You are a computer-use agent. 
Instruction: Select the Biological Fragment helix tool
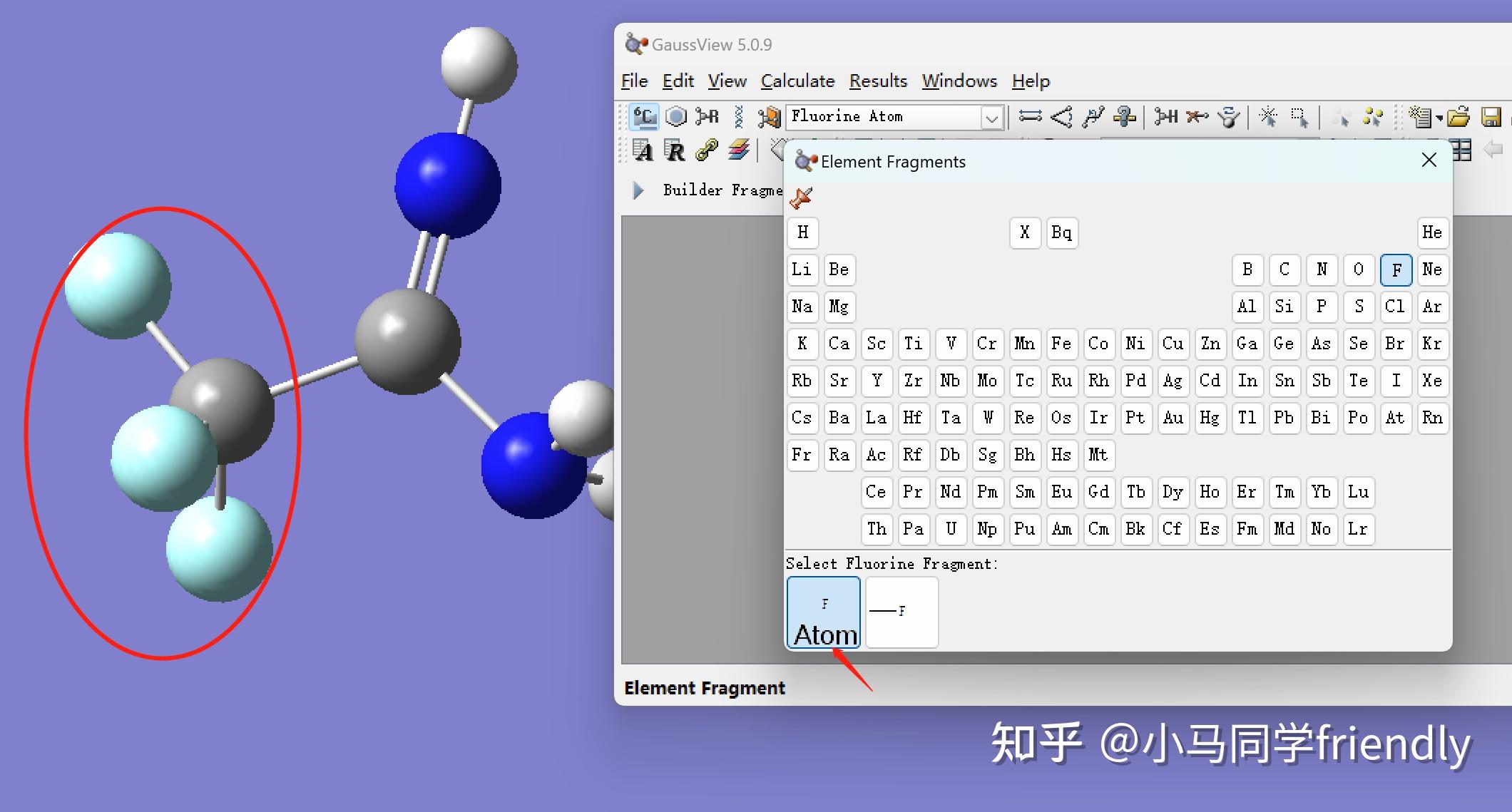[739, 116]
